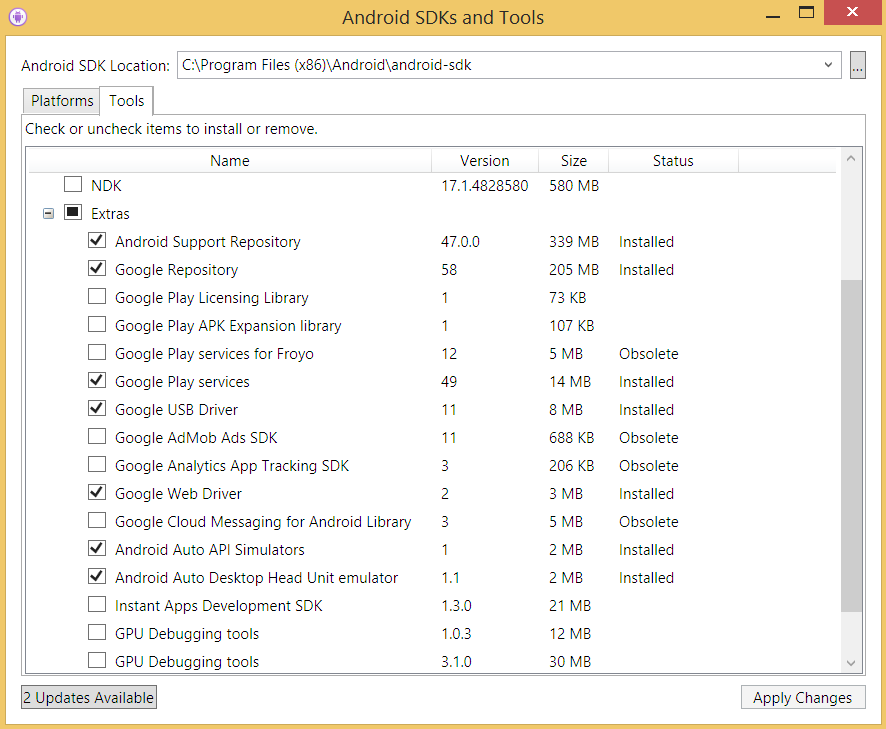Open the Android SDK Location dropdown
Image resolution: width=886 pixels, height=729 pixels.
click(828, 65)
